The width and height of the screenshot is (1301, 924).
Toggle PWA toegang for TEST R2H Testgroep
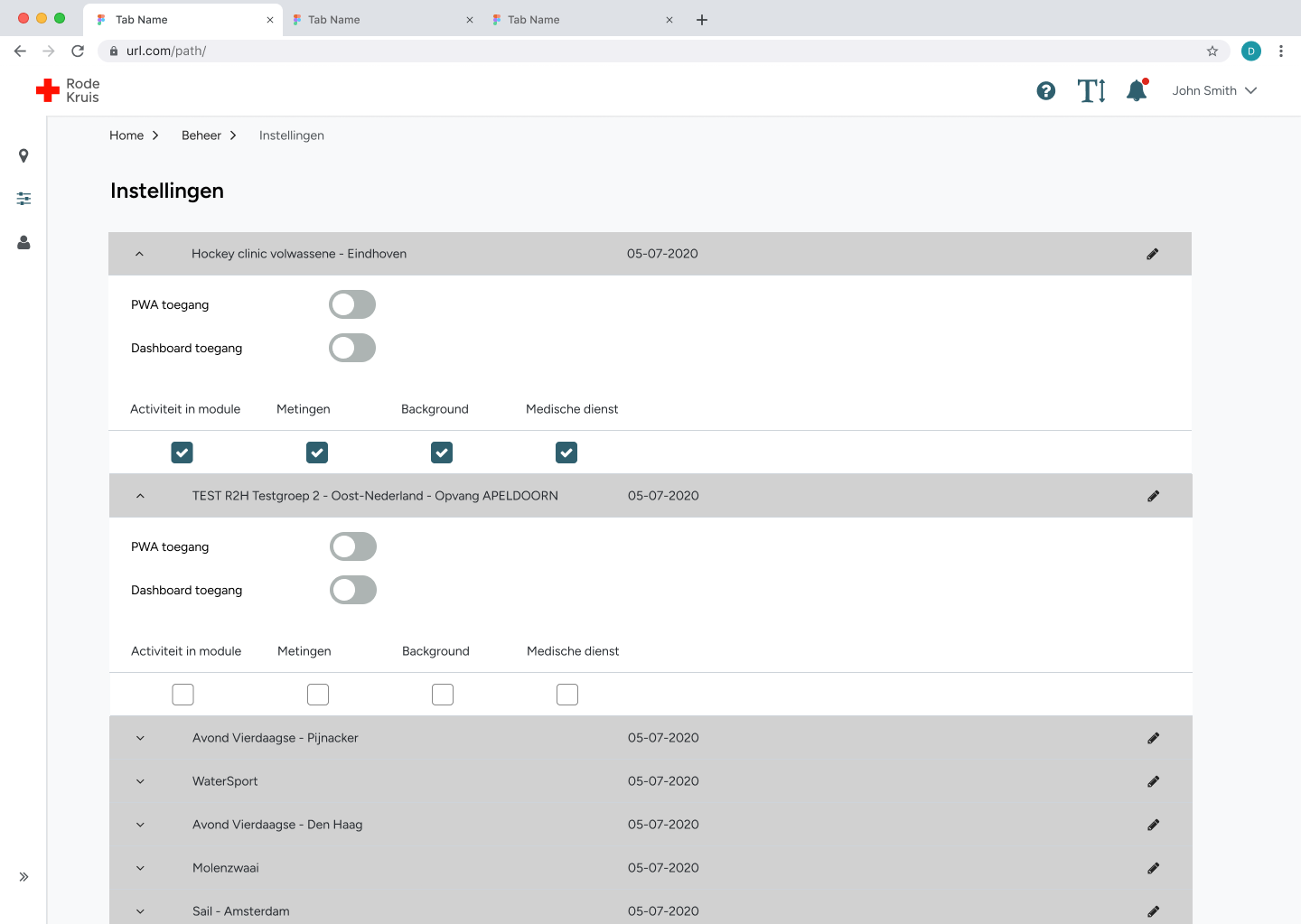tap(353, 546)
